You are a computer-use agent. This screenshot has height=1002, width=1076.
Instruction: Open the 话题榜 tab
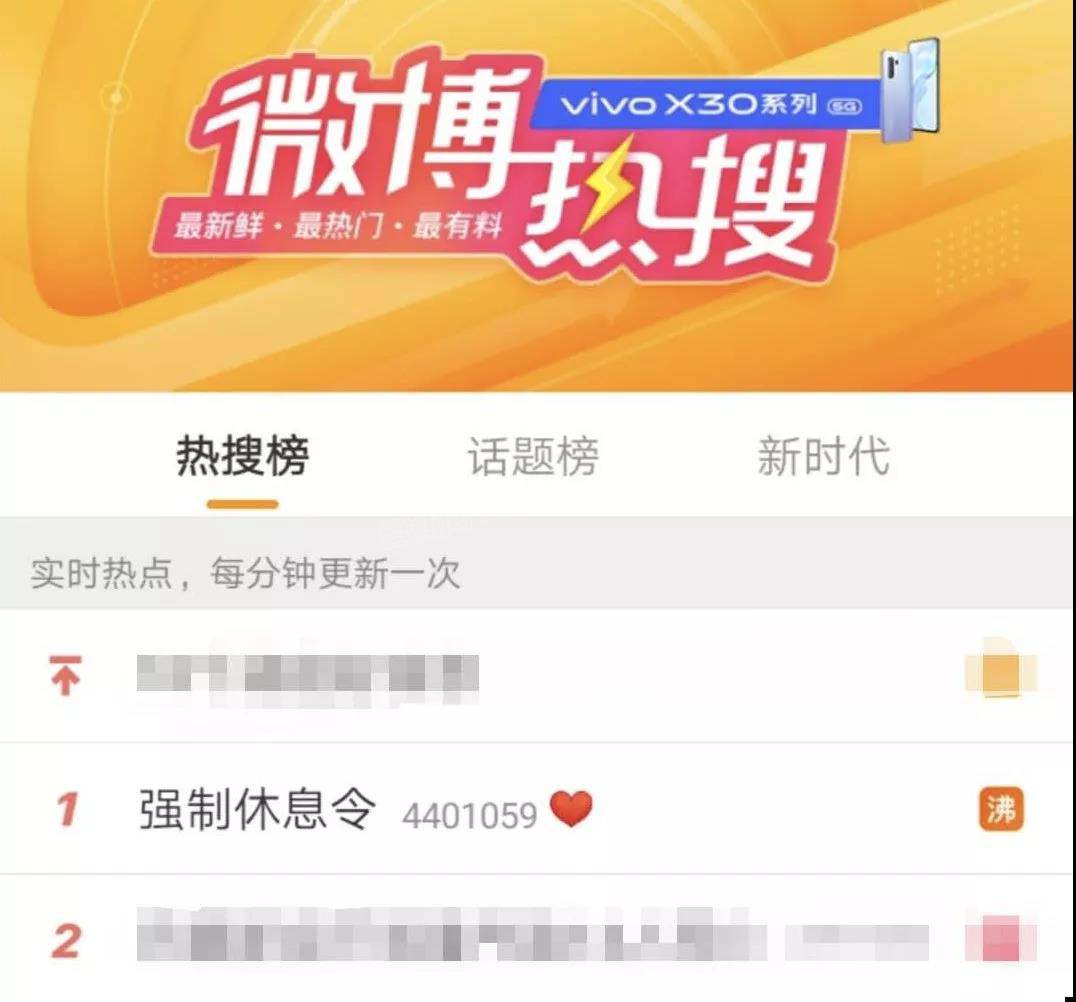(x=533, y=456)
